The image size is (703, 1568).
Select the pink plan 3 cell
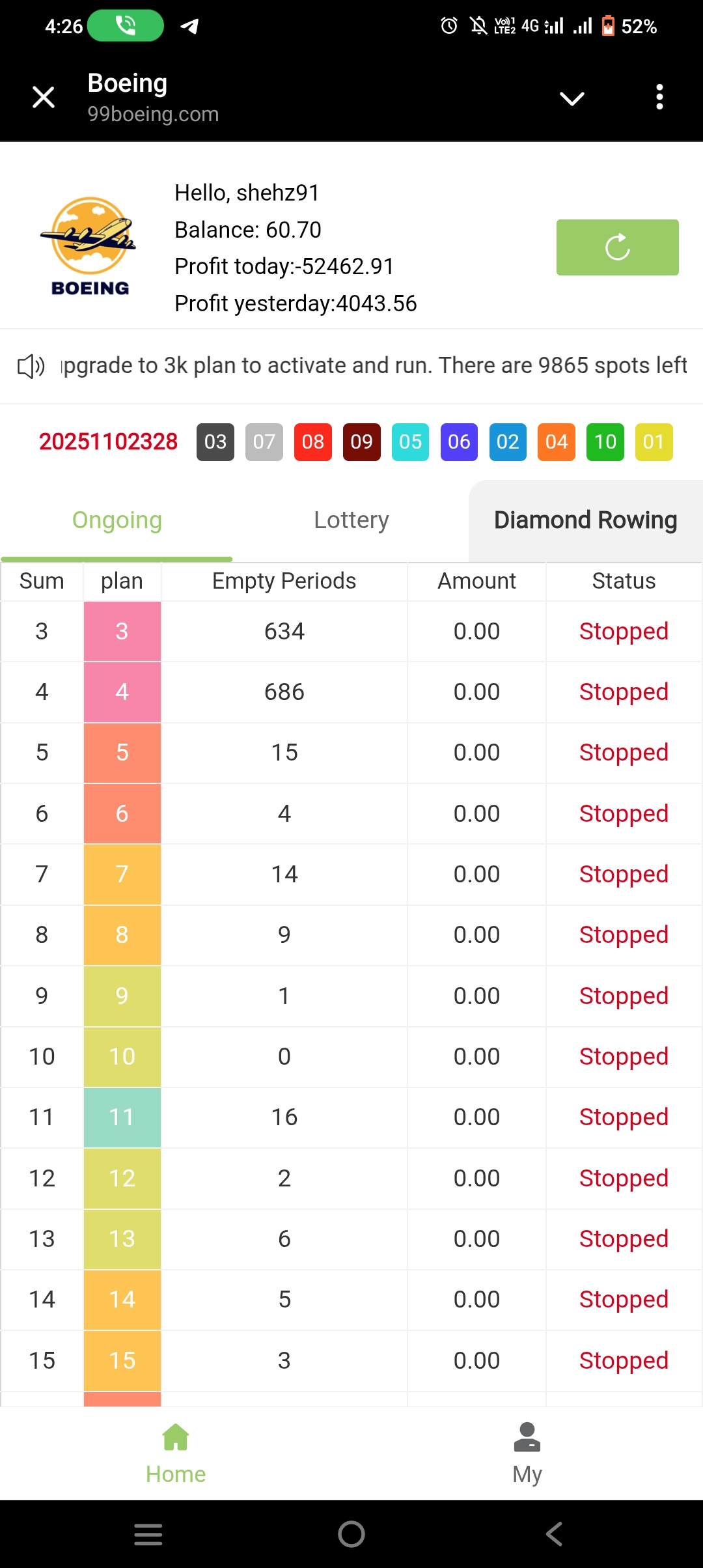point(122,632)
